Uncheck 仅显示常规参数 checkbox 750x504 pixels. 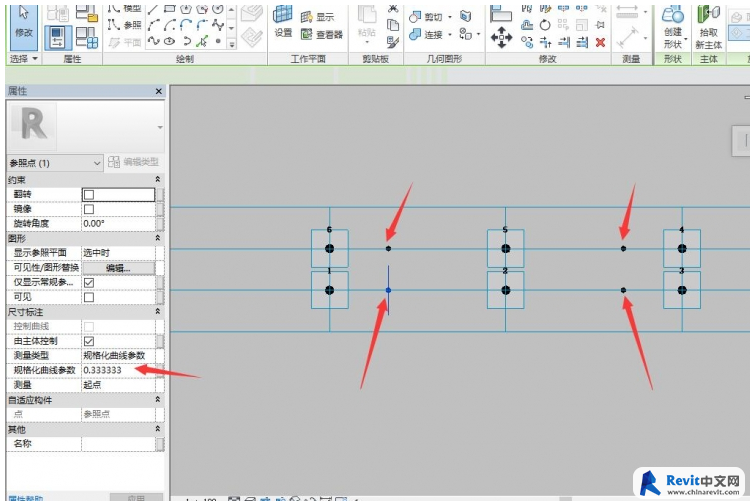(x=89, y=283)
